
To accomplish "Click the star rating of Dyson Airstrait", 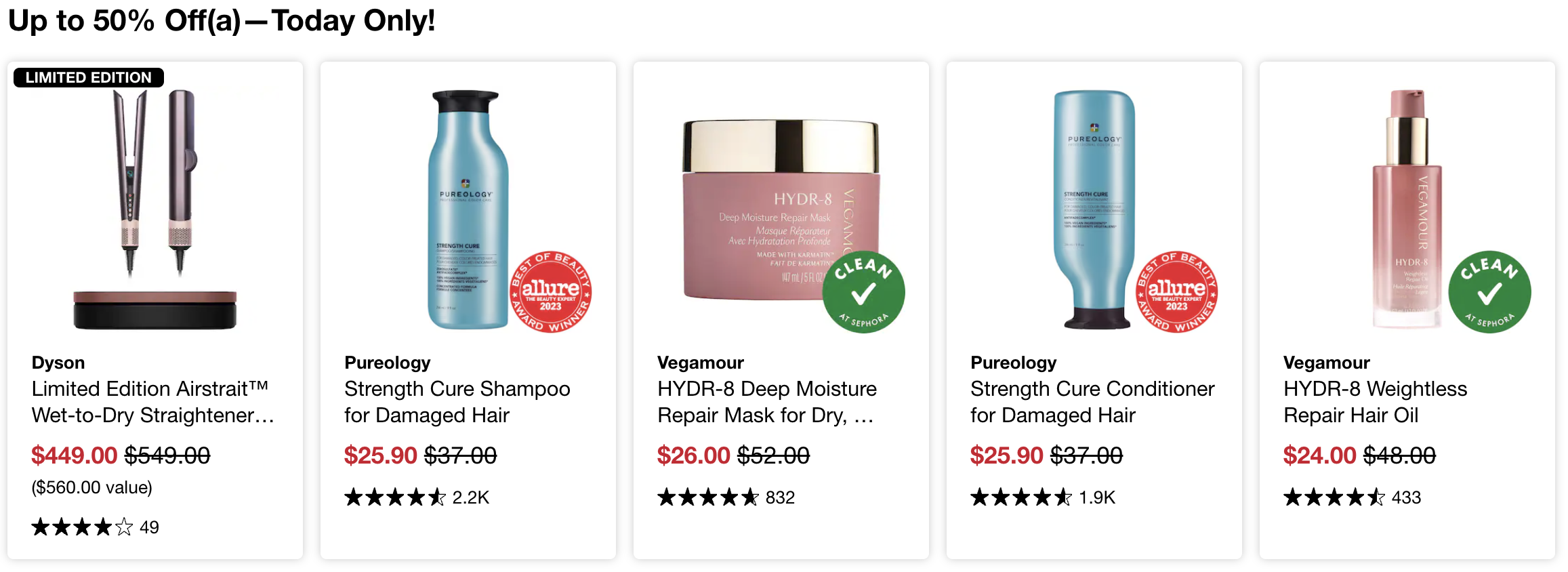I will pyautogui.click(x=82, y=527).
